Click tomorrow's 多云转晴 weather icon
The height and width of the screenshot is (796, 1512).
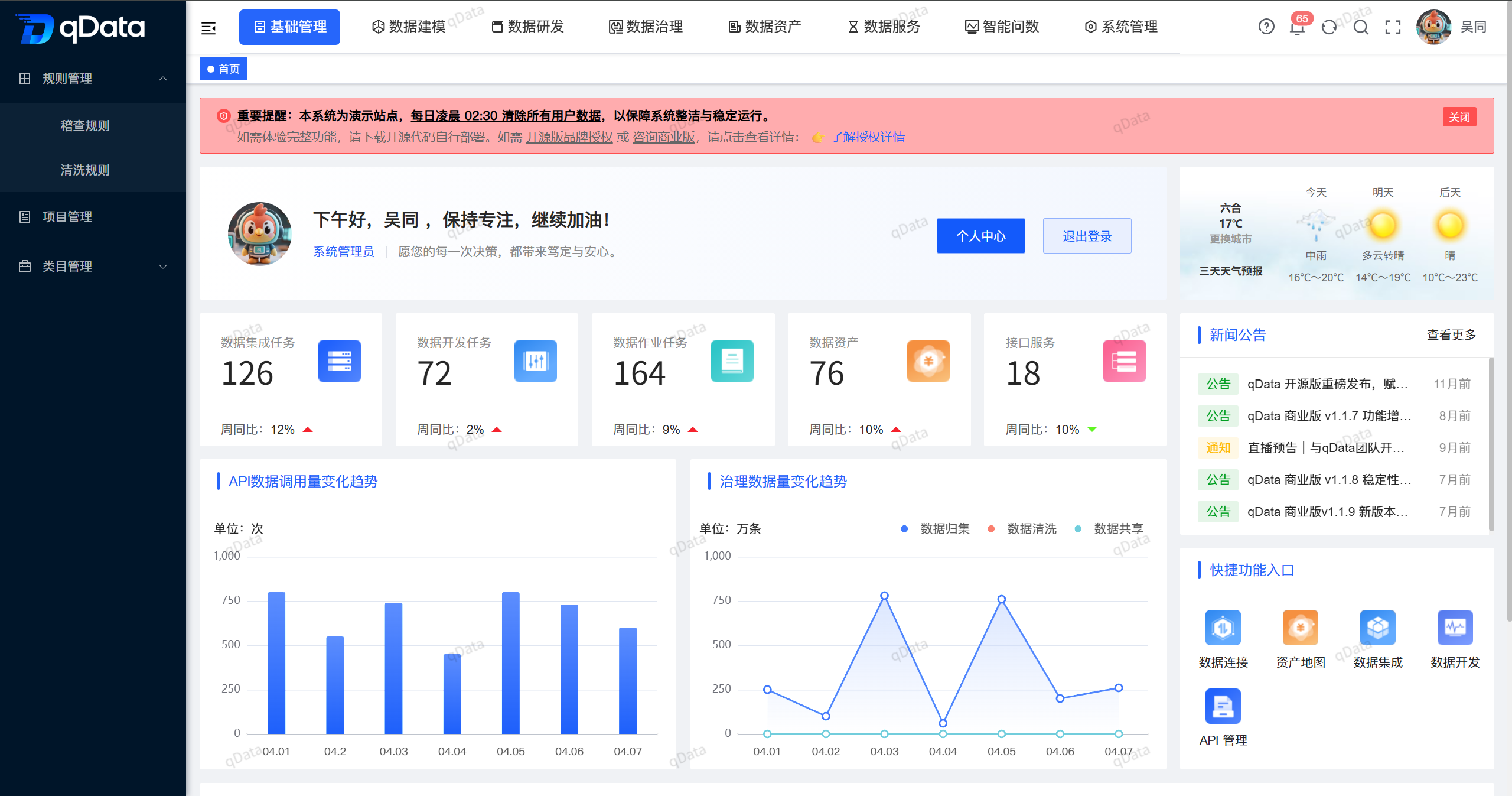coord(1383,225)
